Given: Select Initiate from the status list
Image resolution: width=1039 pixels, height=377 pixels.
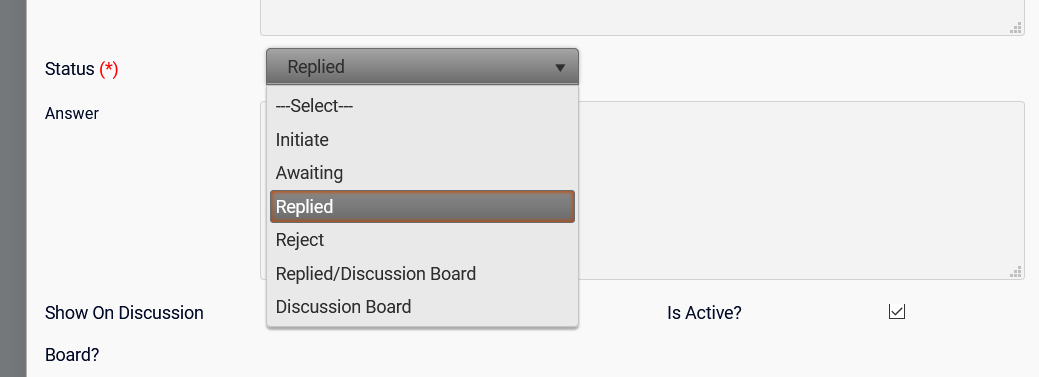Looking at the screenshot, I should [422, 140].
